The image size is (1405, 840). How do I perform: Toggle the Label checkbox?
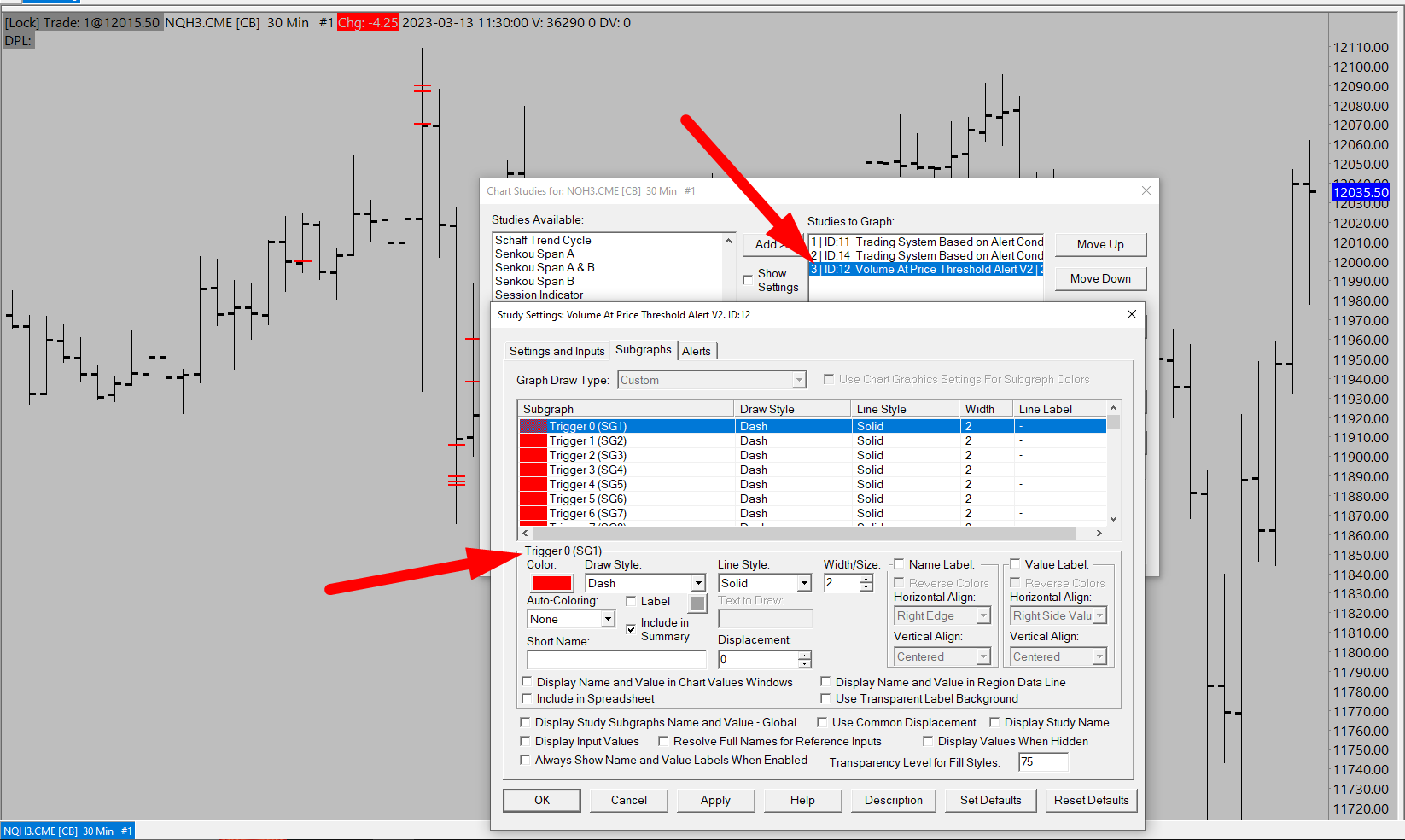632,601
